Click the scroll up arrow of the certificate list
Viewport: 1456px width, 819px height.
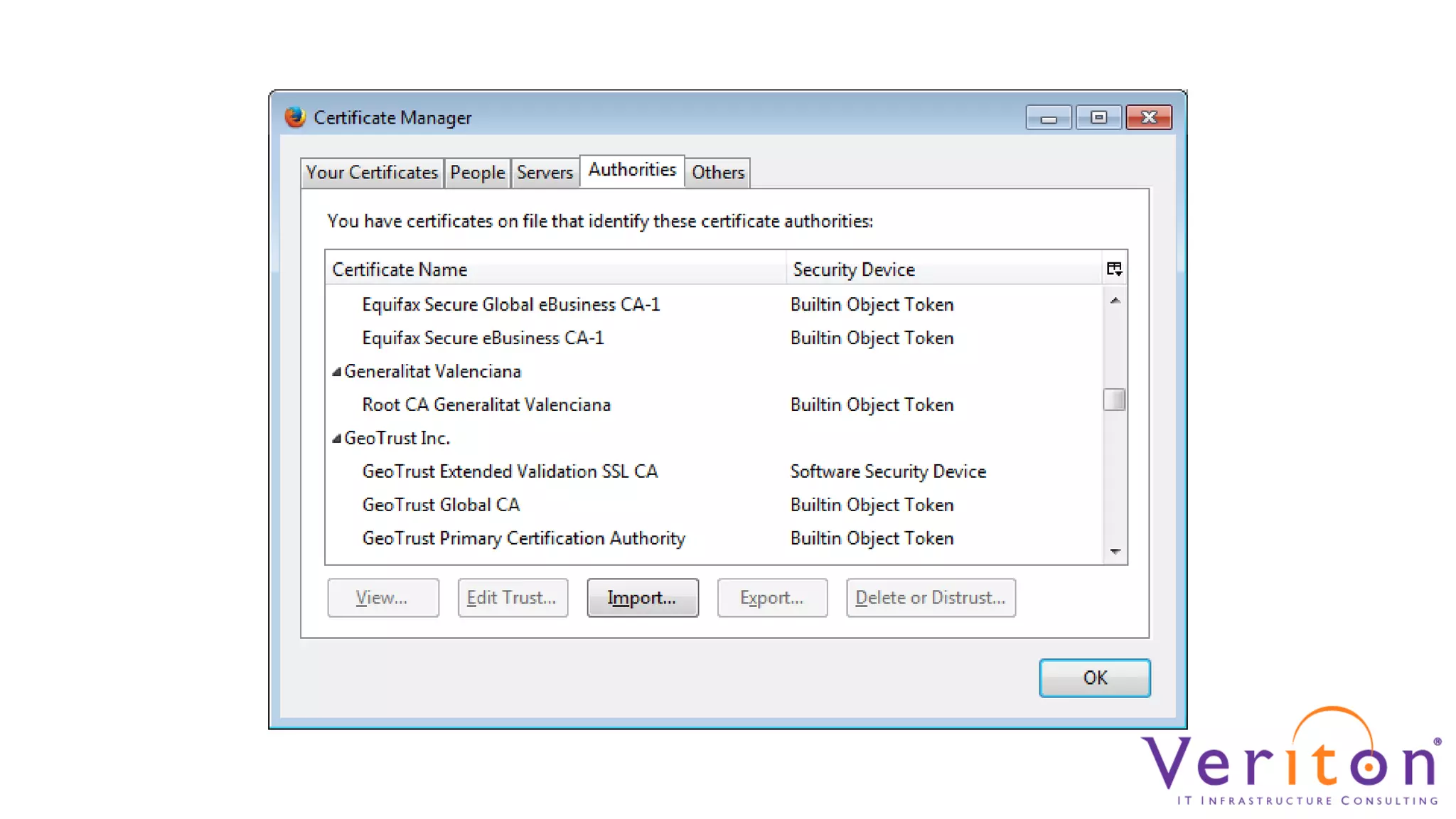1115,301
